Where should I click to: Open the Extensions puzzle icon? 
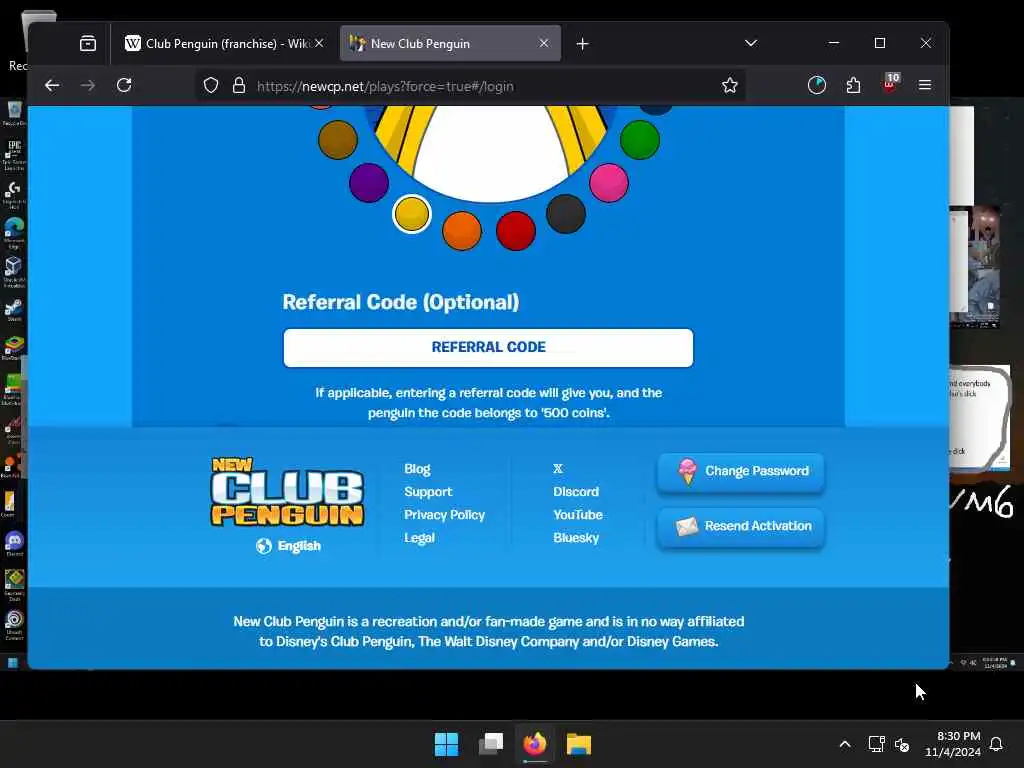click(x=853, y=86)
